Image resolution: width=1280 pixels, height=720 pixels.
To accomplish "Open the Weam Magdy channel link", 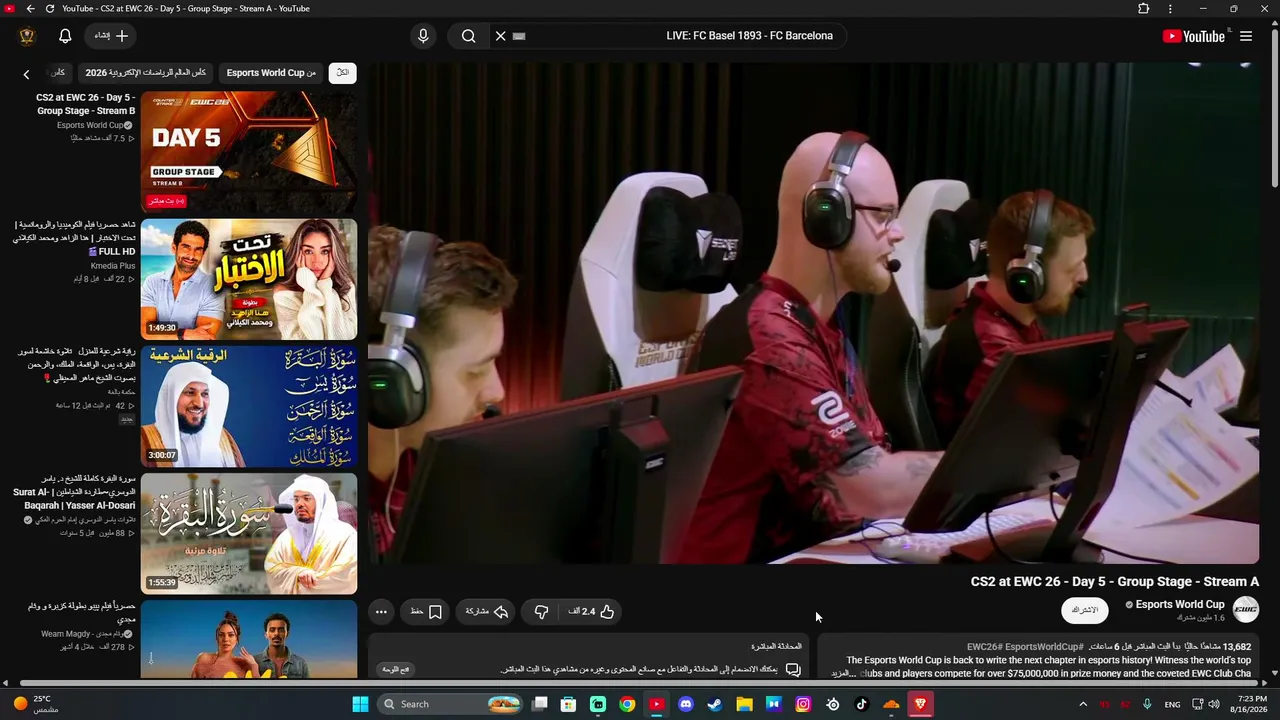I will click(82, 634).
